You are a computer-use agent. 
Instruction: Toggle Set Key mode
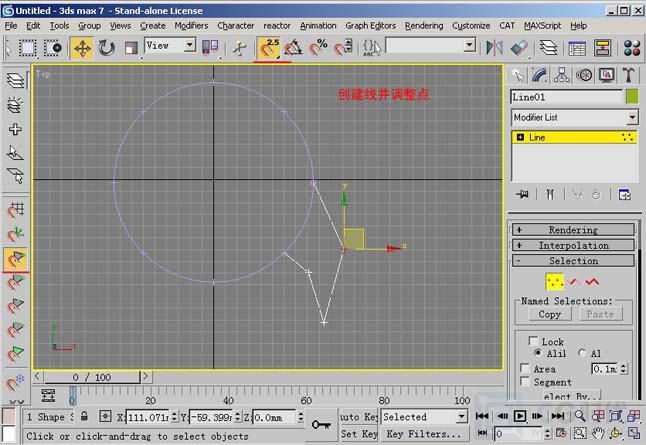coord(359,434)
